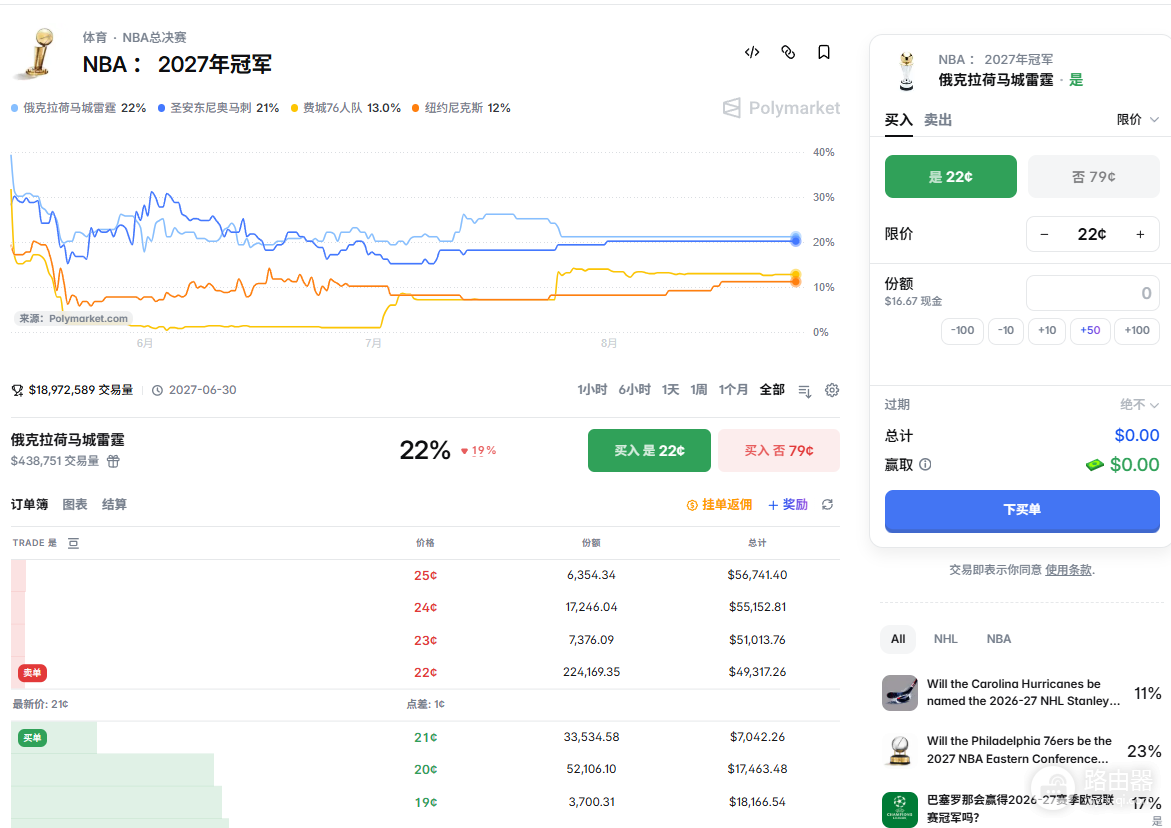
Task: Click 纽约尼克斯 legend color dot
Action: 416,108
